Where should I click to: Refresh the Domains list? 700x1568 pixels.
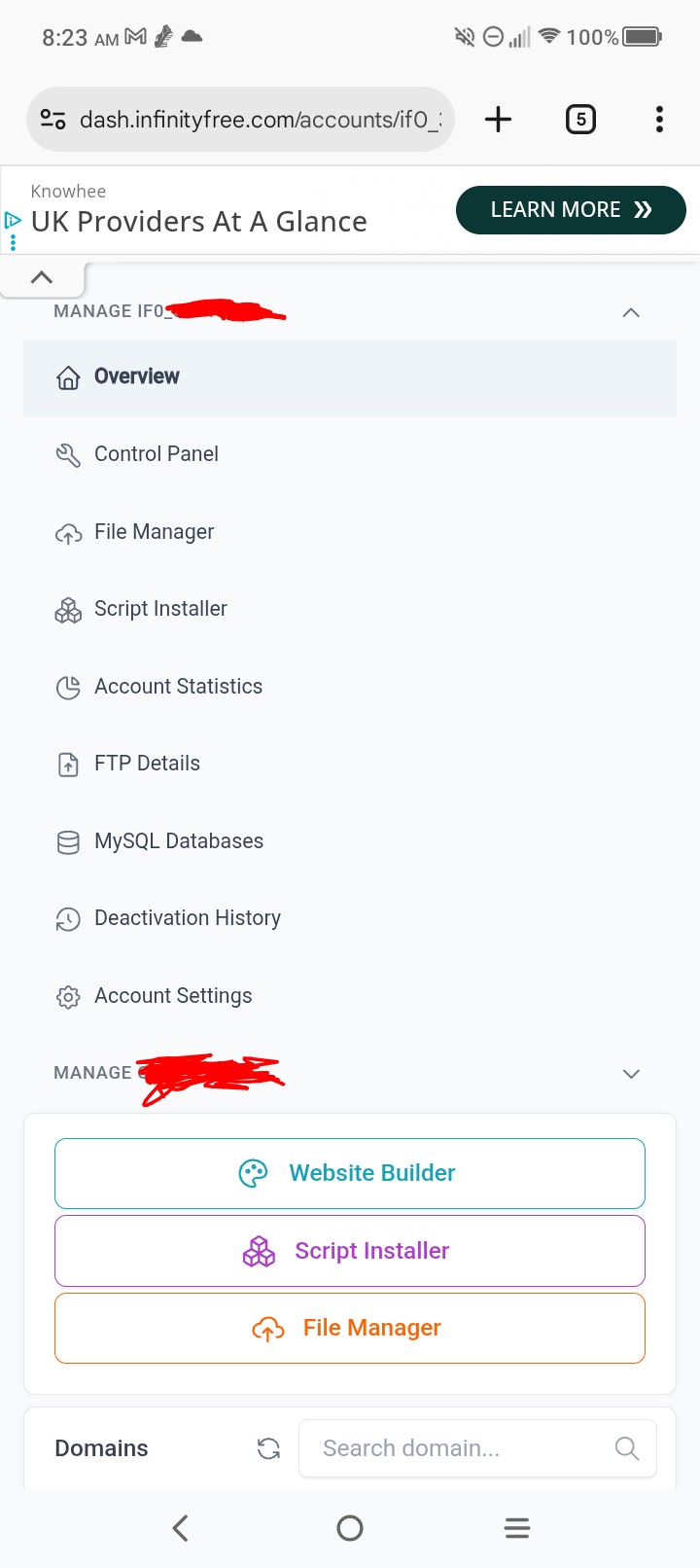(x=268, y=1448)
